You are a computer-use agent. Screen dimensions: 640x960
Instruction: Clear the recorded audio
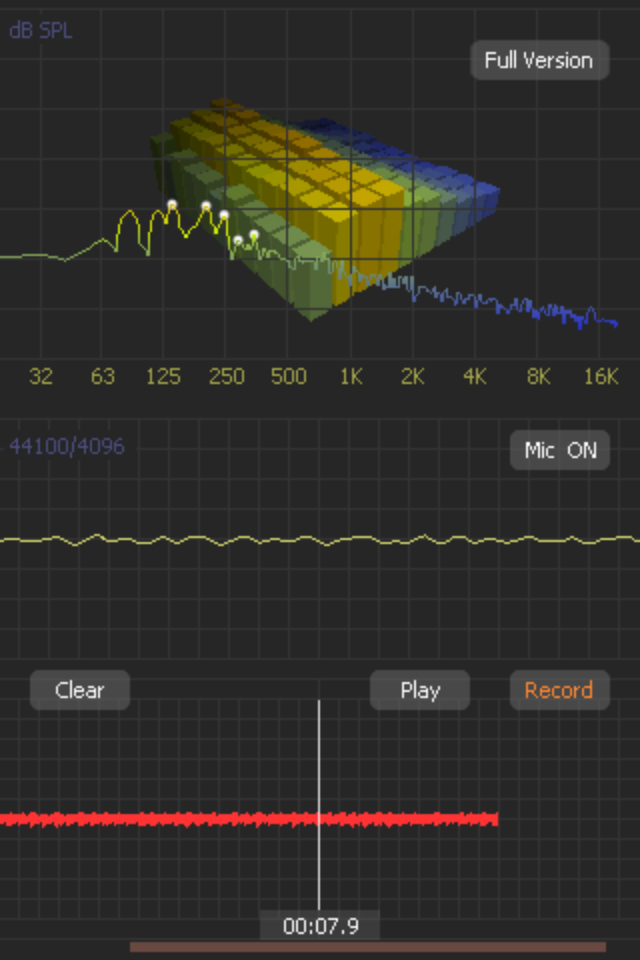coord(80,690)
